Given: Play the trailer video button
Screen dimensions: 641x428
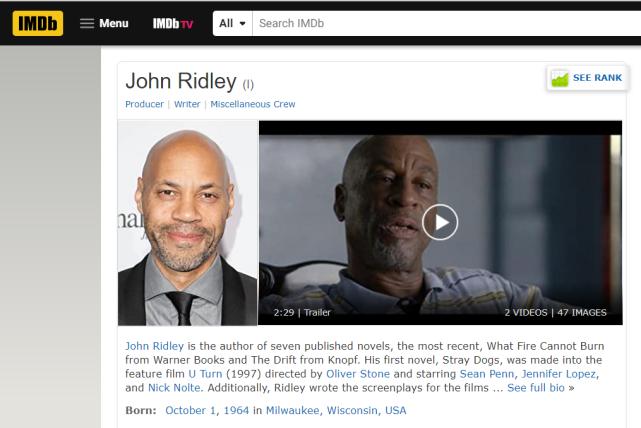Looking at the screenshot, I should point(440,222).
